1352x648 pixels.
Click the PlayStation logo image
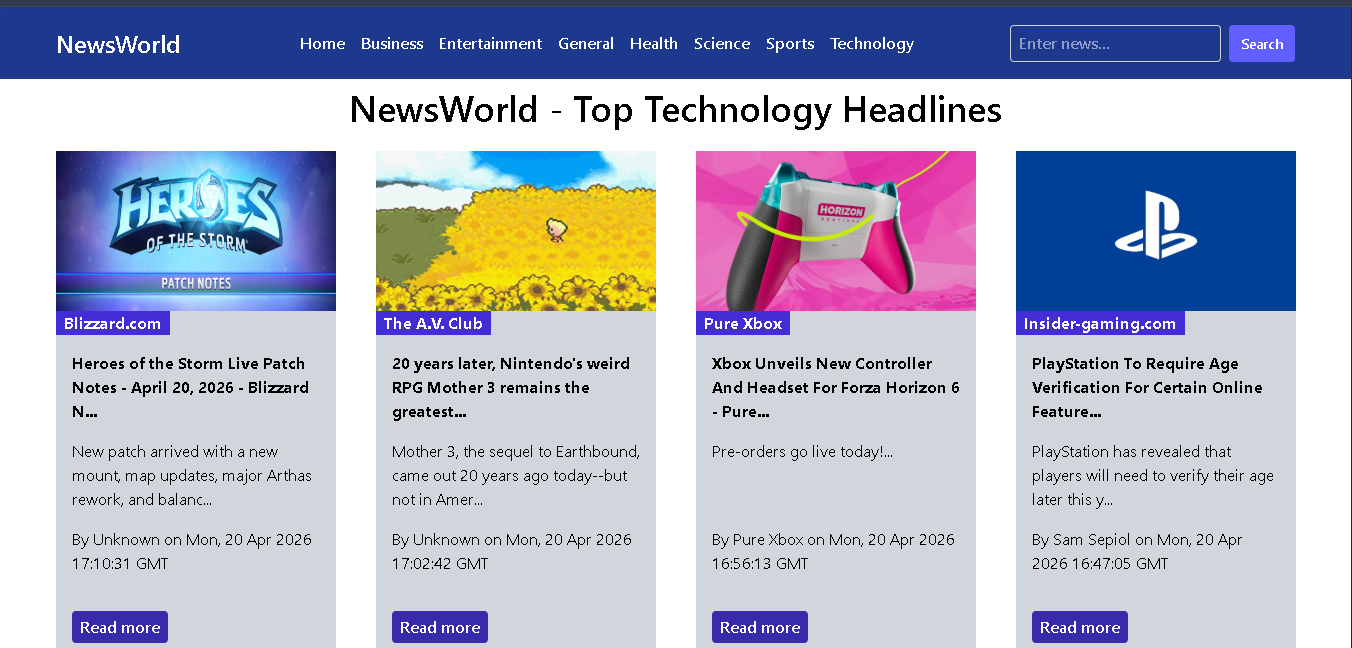coord(1156,231)
